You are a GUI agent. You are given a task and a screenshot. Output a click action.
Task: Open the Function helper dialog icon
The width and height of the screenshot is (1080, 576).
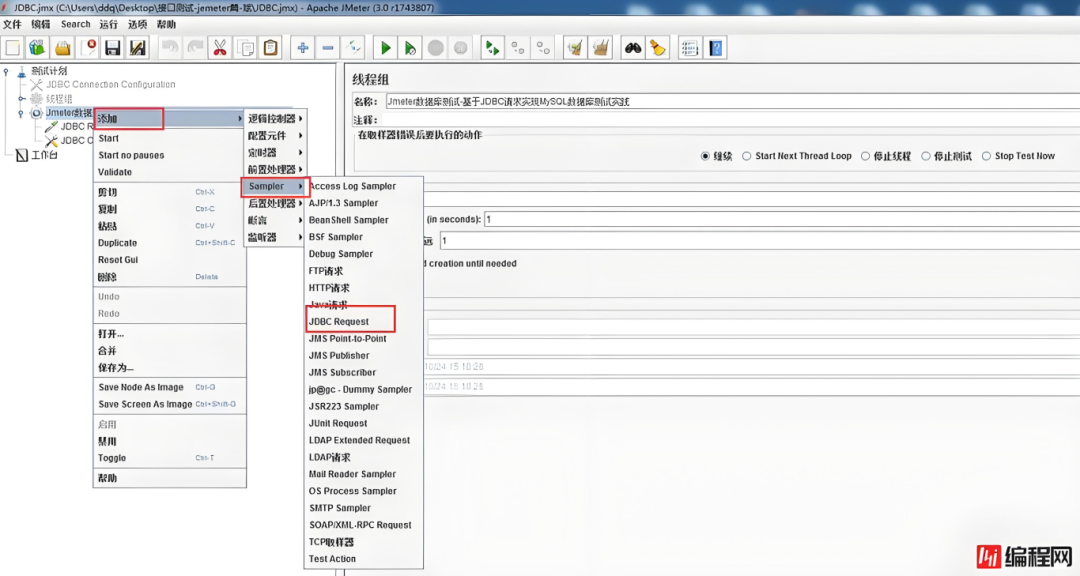tap(689, 48)
